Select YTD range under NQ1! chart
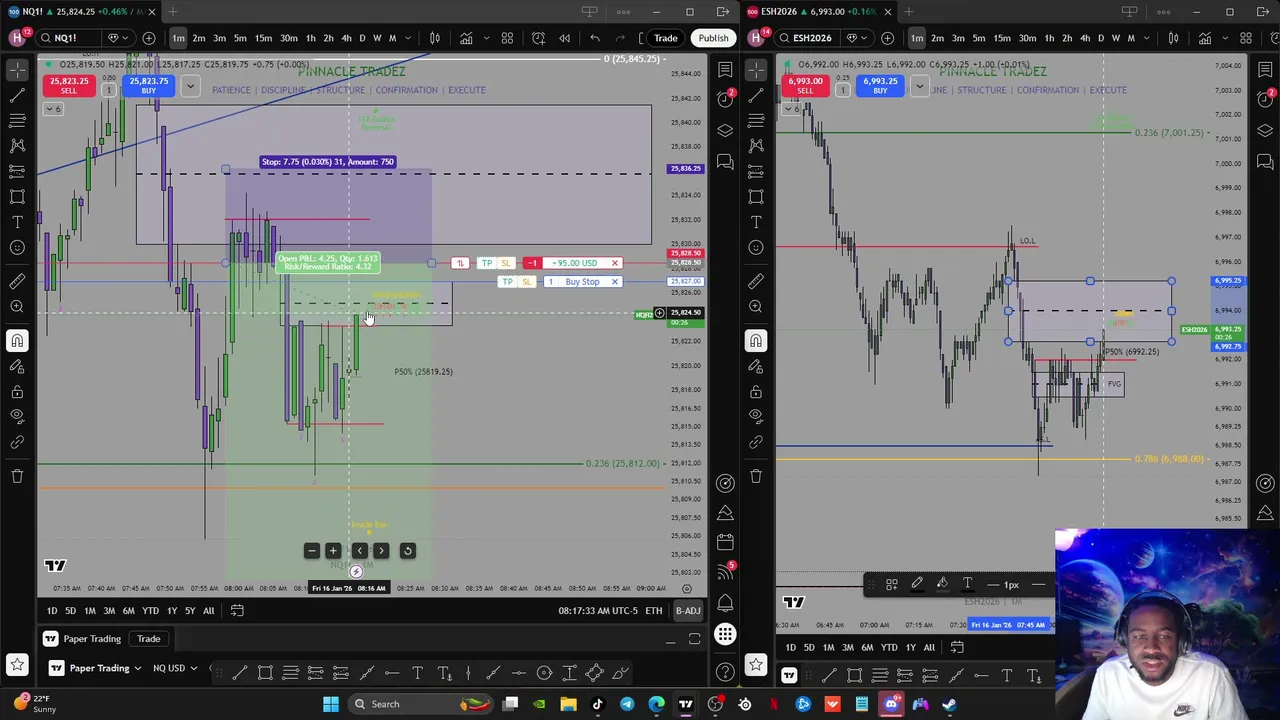The image size is (1280, 720). click(150, 610)
